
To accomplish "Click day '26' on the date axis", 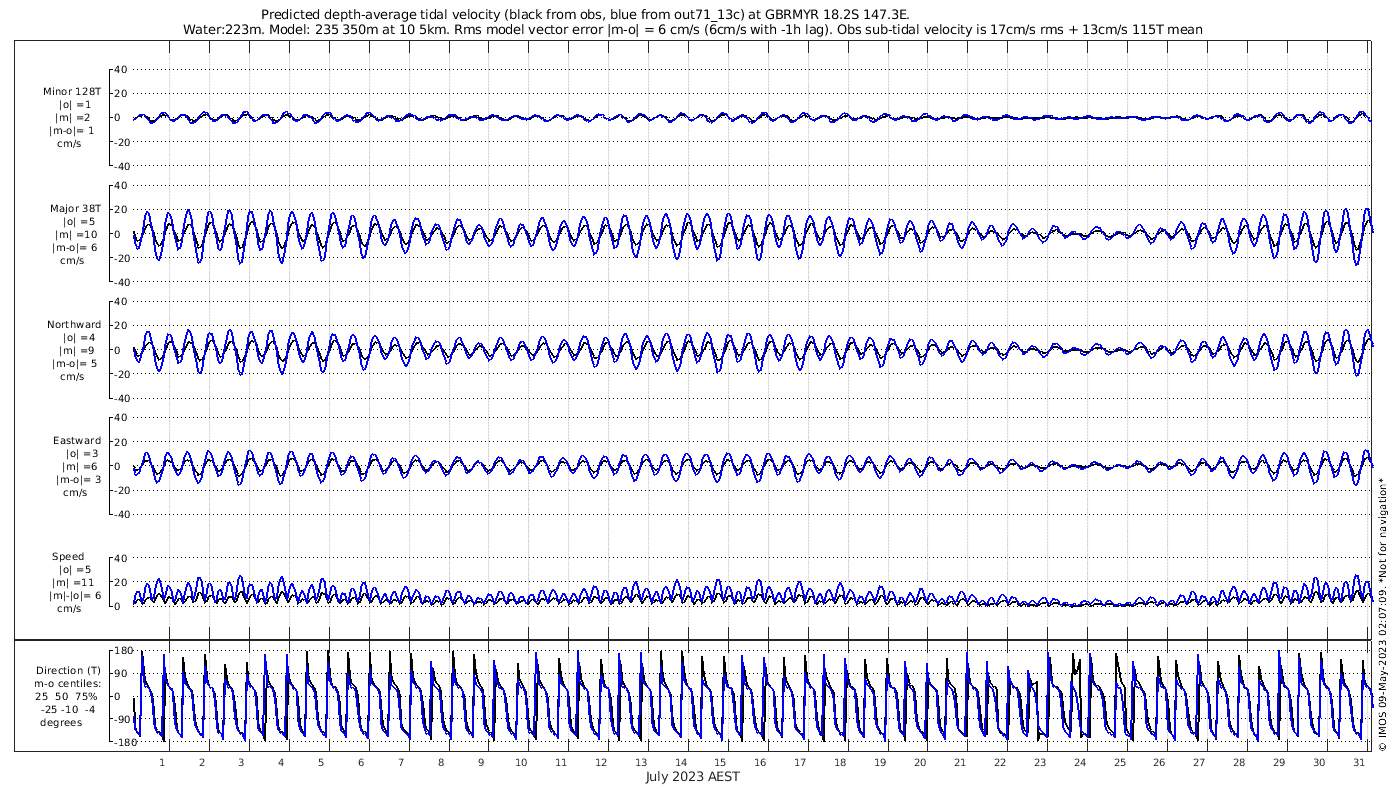I will 1159,762.
